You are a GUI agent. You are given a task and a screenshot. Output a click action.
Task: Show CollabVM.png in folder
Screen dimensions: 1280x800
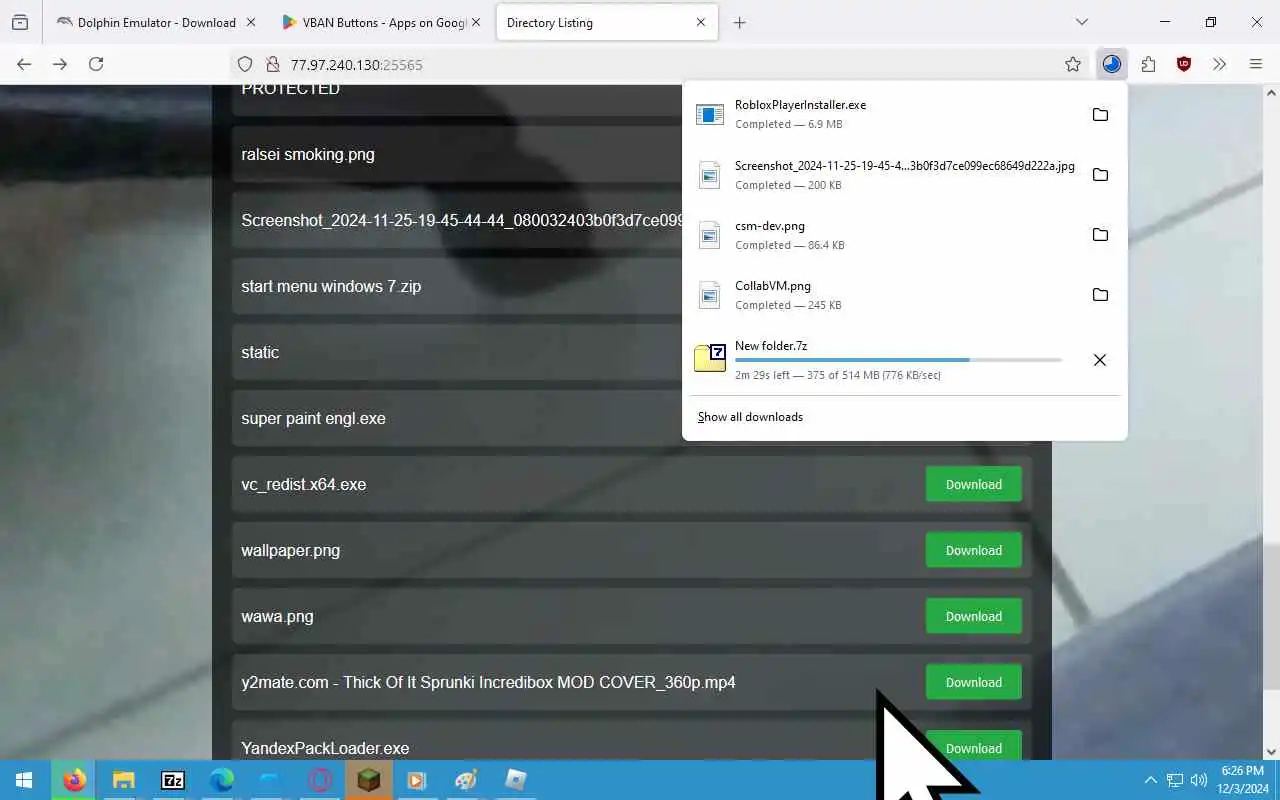tap(1100, 294)
